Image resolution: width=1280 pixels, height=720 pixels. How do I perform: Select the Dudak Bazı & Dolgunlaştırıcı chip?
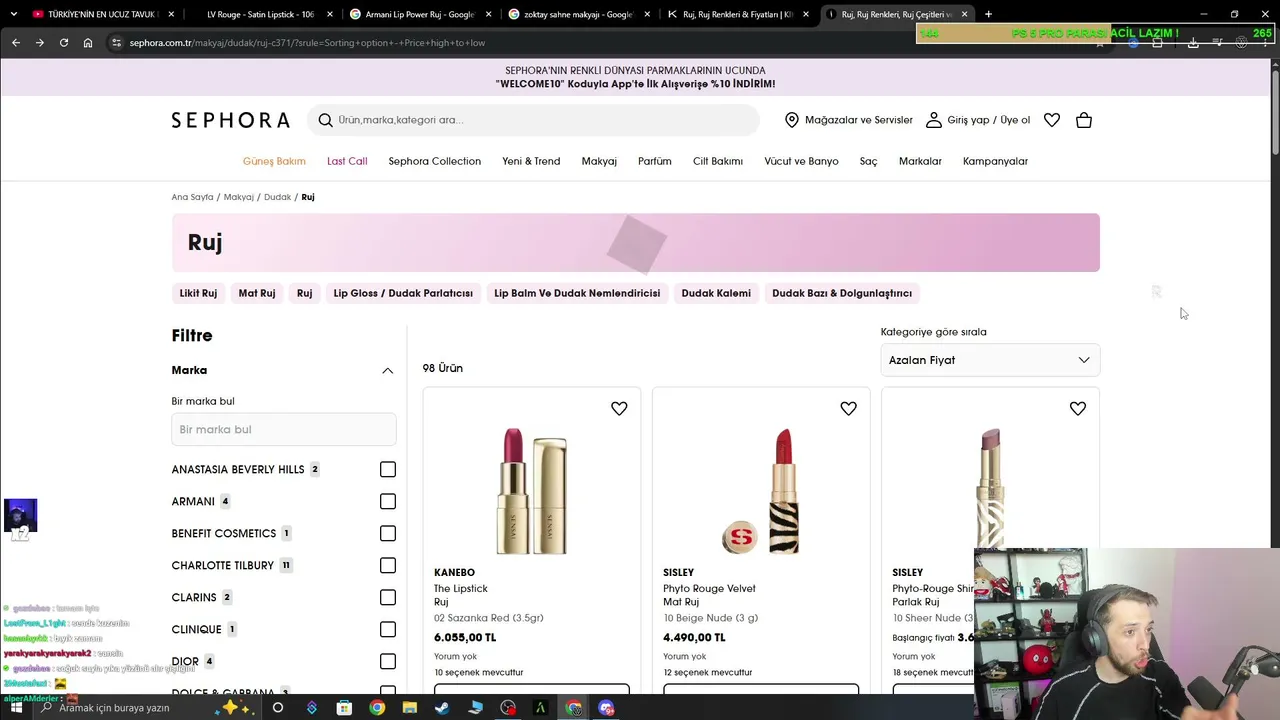[842, 293]
